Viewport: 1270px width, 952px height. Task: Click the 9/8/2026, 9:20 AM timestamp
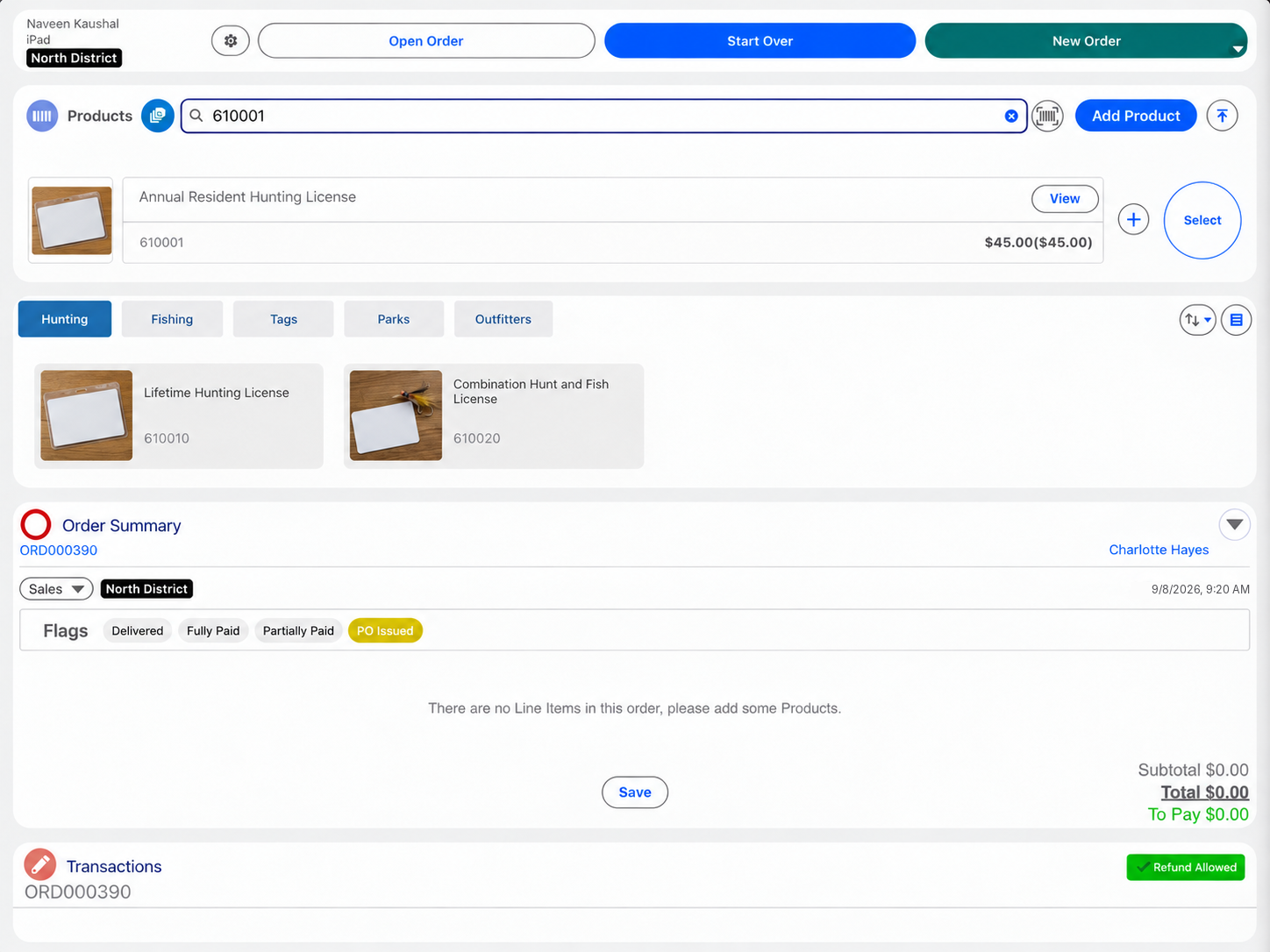[1200, 589]
